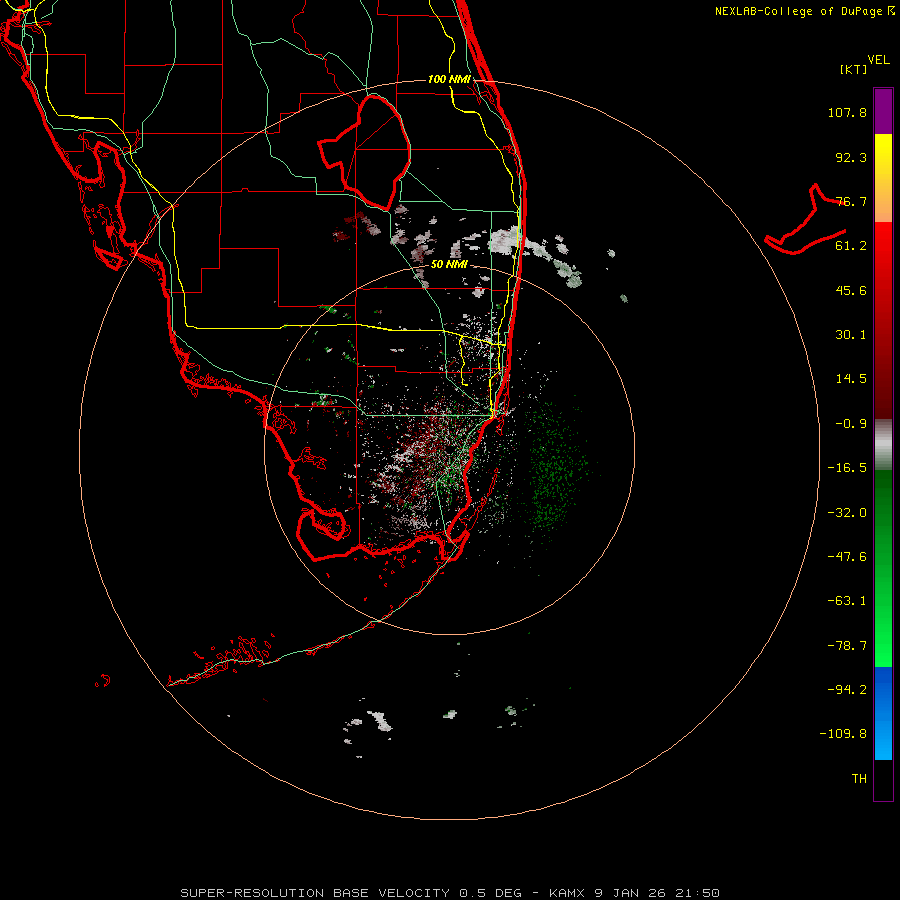Click the -78.7 velocity scale value
Viewport: 900px width, 900px height.
[x=847, y=646]
